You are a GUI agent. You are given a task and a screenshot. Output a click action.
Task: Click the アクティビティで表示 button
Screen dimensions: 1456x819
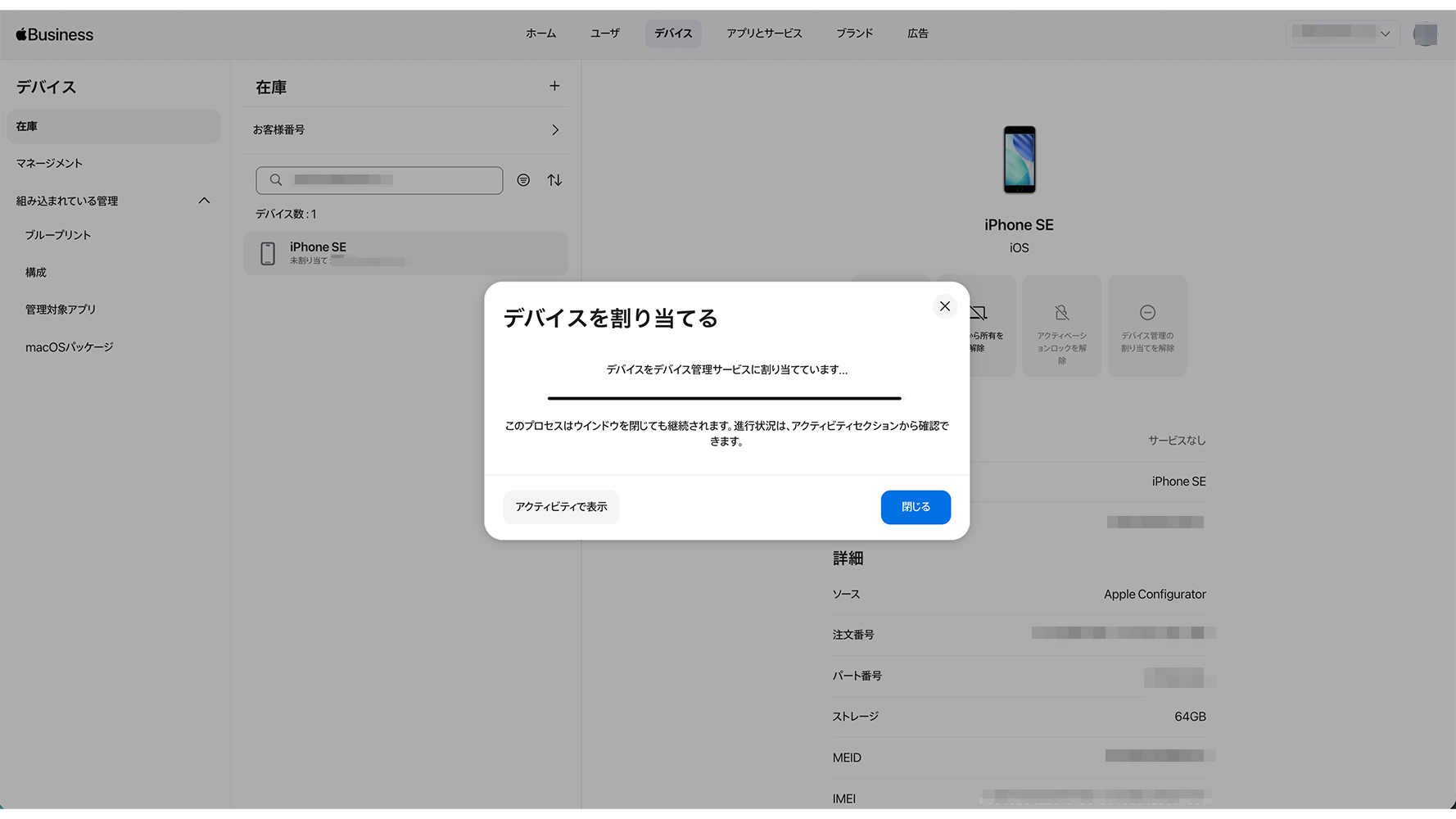click(x=561, y=507)
